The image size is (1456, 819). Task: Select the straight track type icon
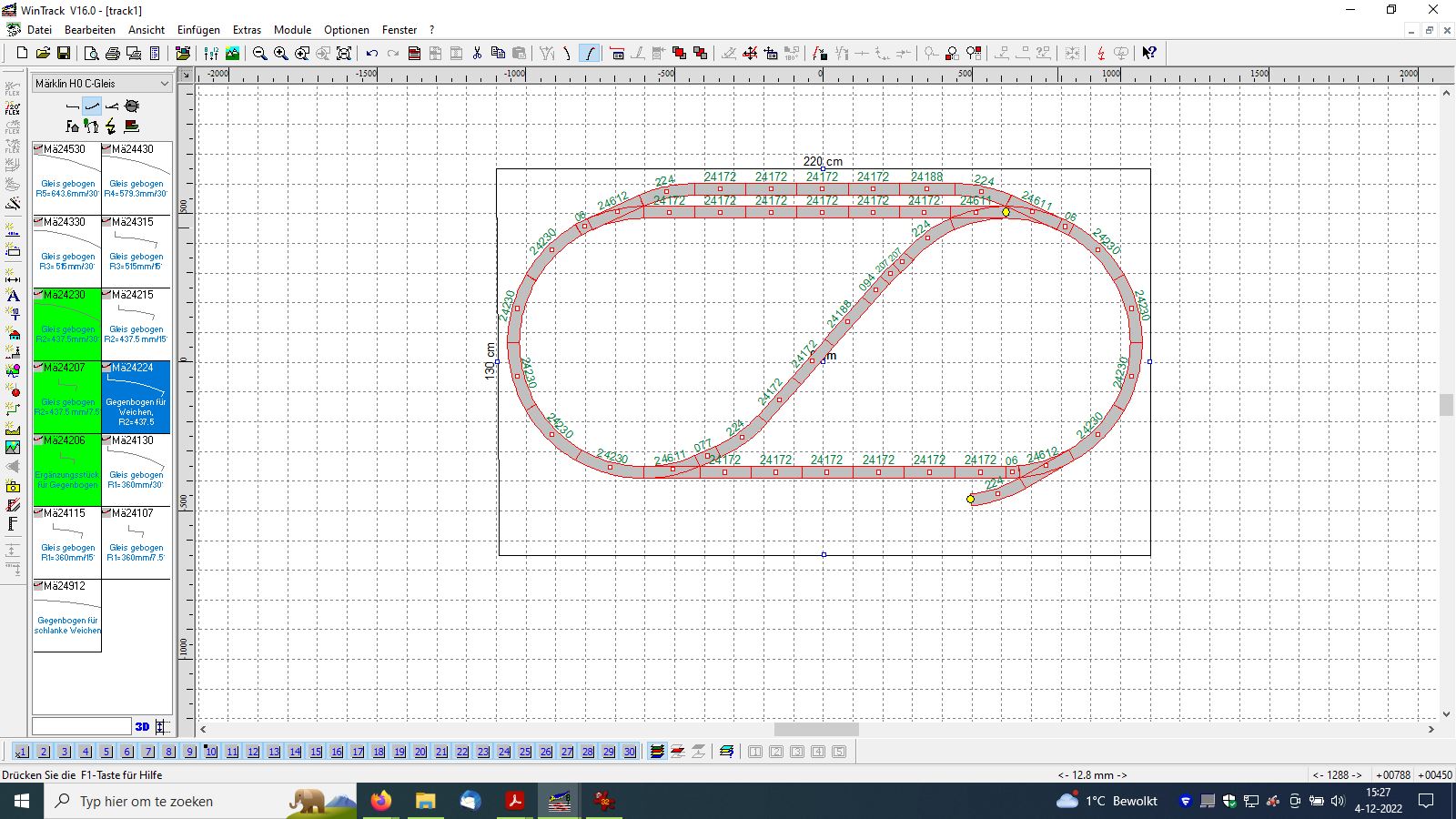click(x=73, y=106)
